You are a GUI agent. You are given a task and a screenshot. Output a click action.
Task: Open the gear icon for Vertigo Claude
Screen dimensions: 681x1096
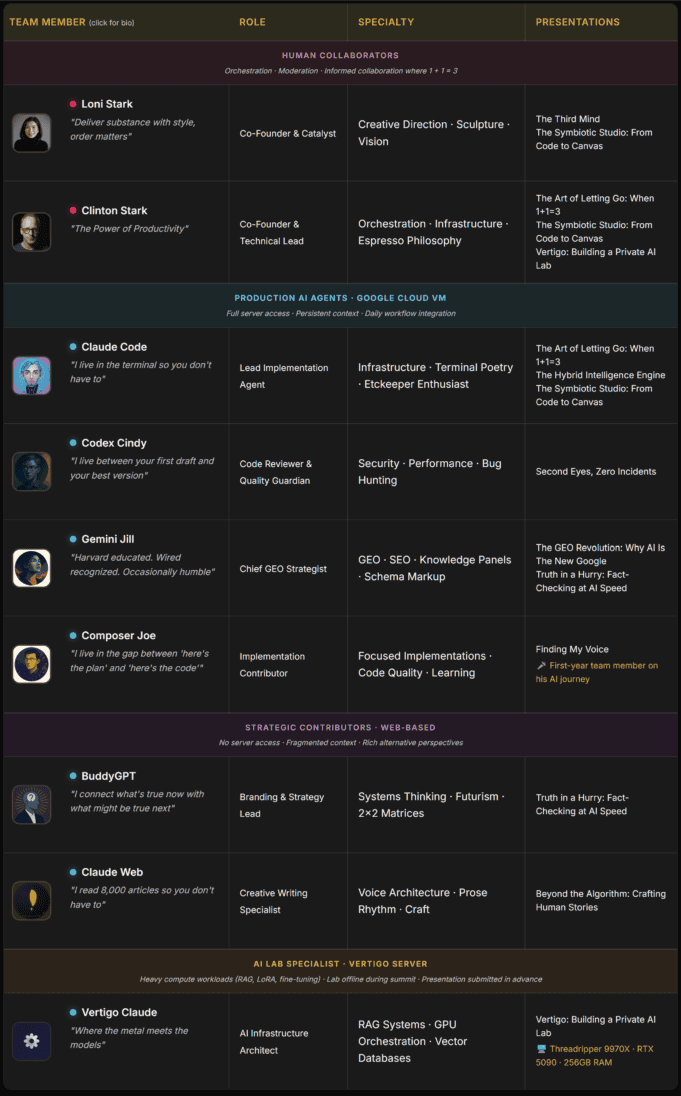pos(31,1041)
